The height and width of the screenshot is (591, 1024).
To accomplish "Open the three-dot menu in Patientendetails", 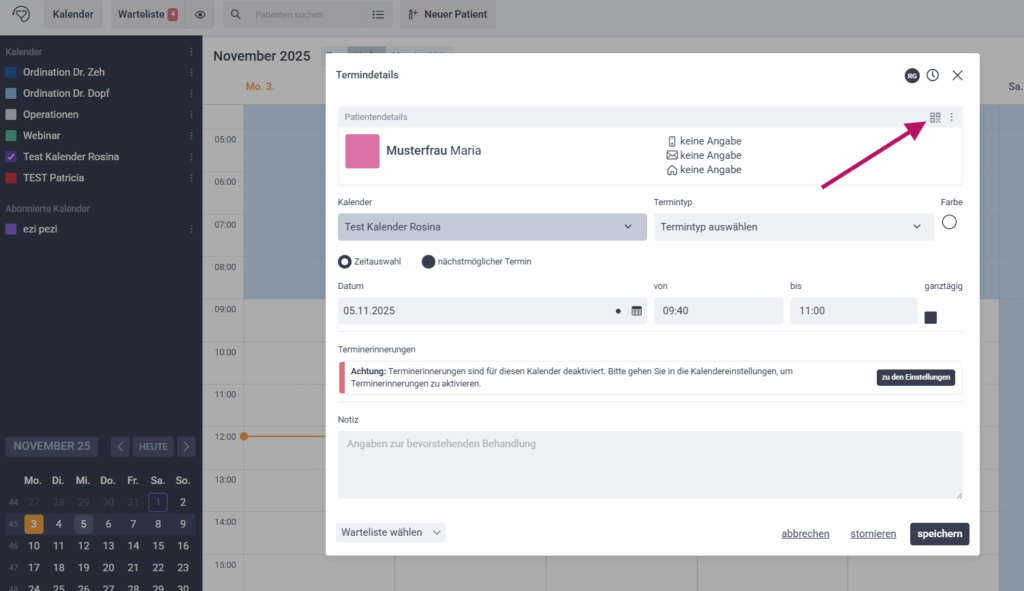I will (951, 117).
